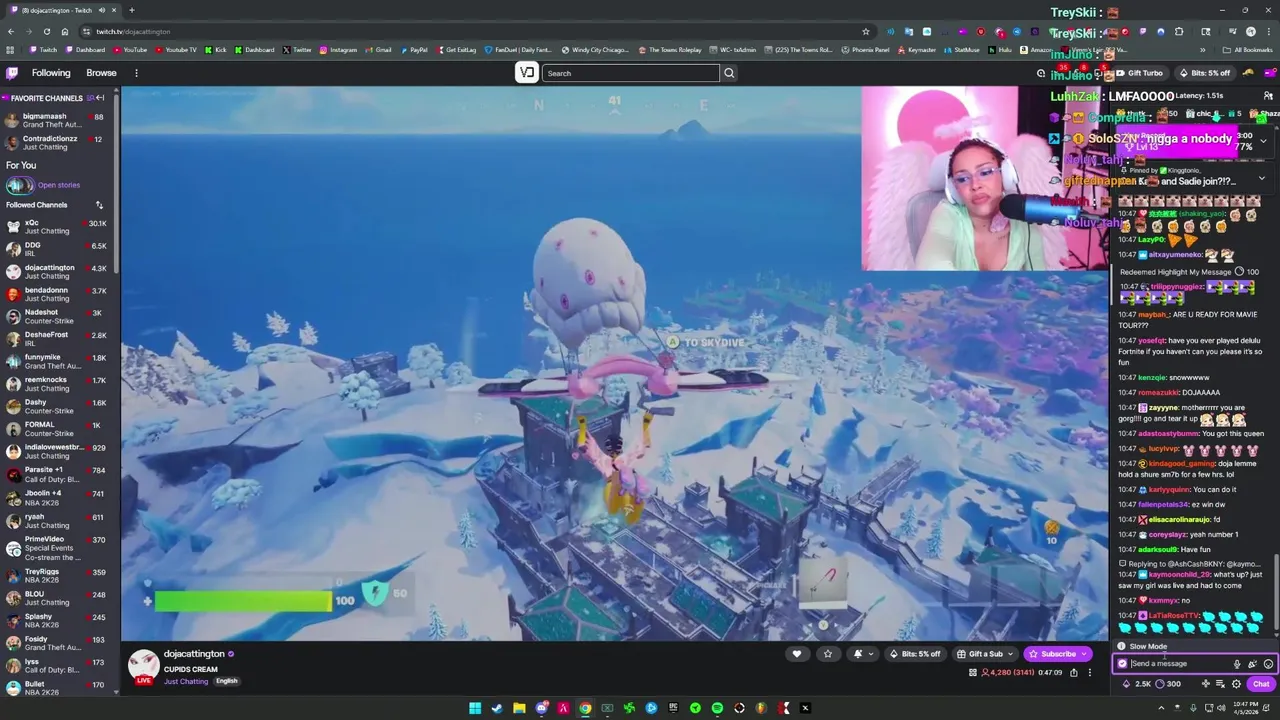This screenshot has height=720, width=1280.
Task: Open the Following tab
Action: [x=51, y=73]
